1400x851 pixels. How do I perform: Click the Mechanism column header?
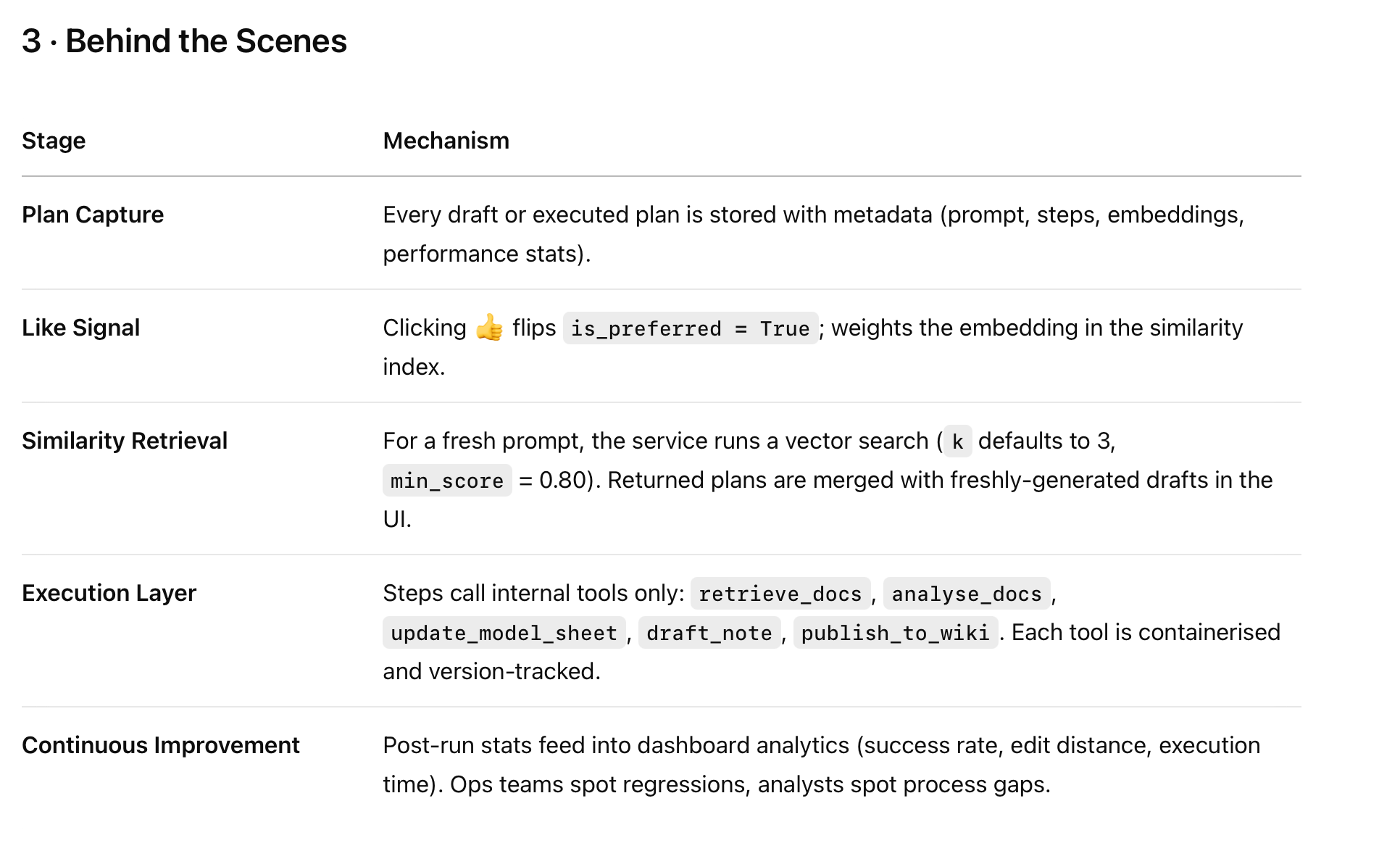click(x=446, y=141)
